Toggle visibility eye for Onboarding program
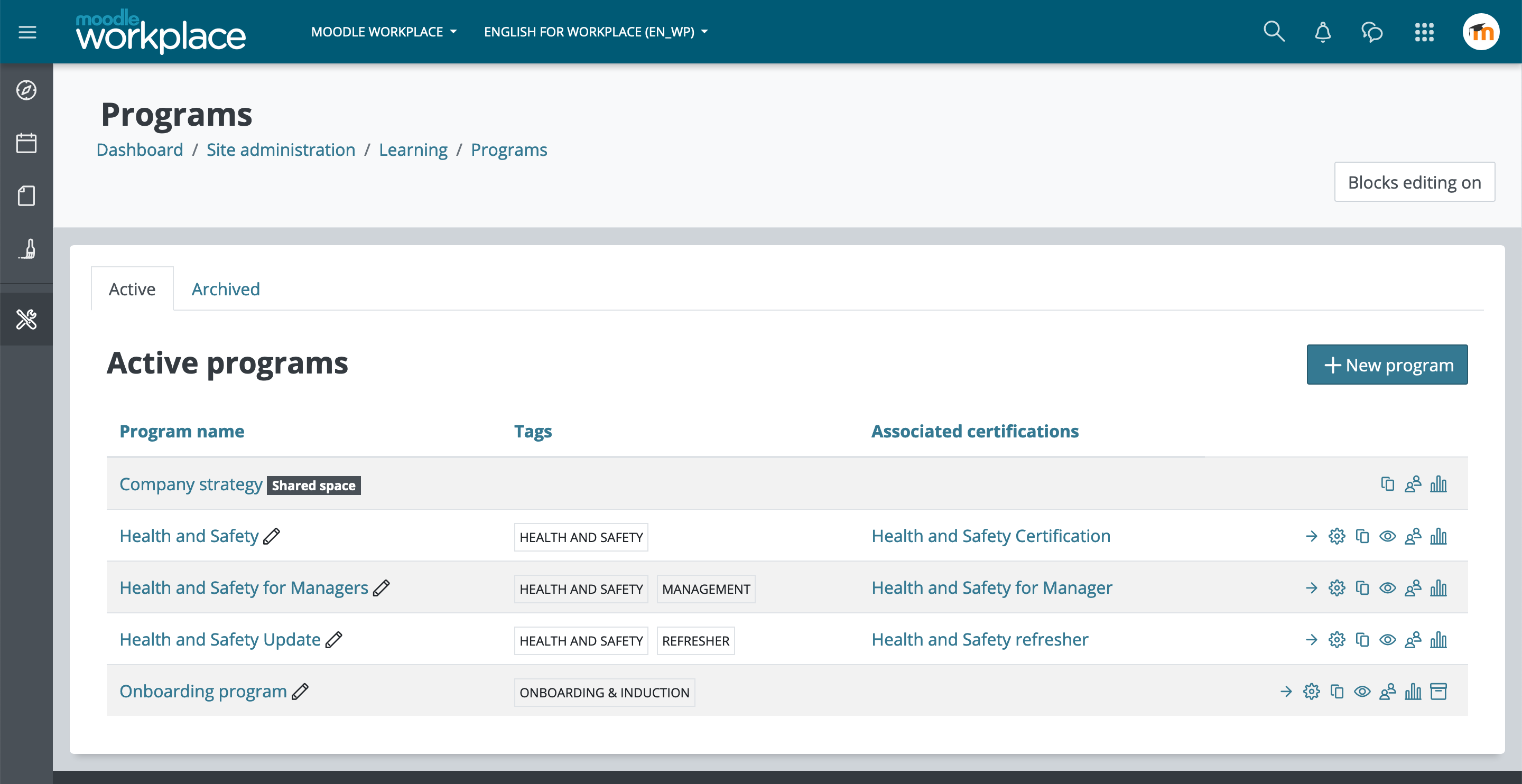Screen dimensions: 1522x784 (x=1362, y=691)
